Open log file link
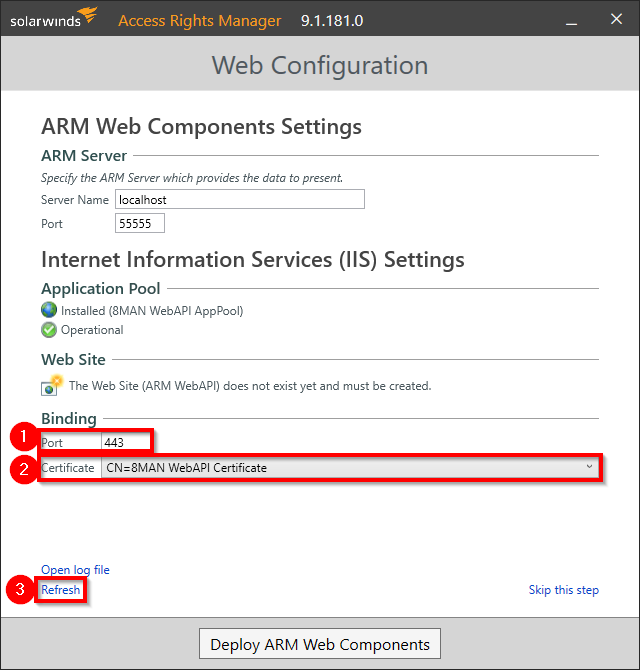 coord(75,570)
